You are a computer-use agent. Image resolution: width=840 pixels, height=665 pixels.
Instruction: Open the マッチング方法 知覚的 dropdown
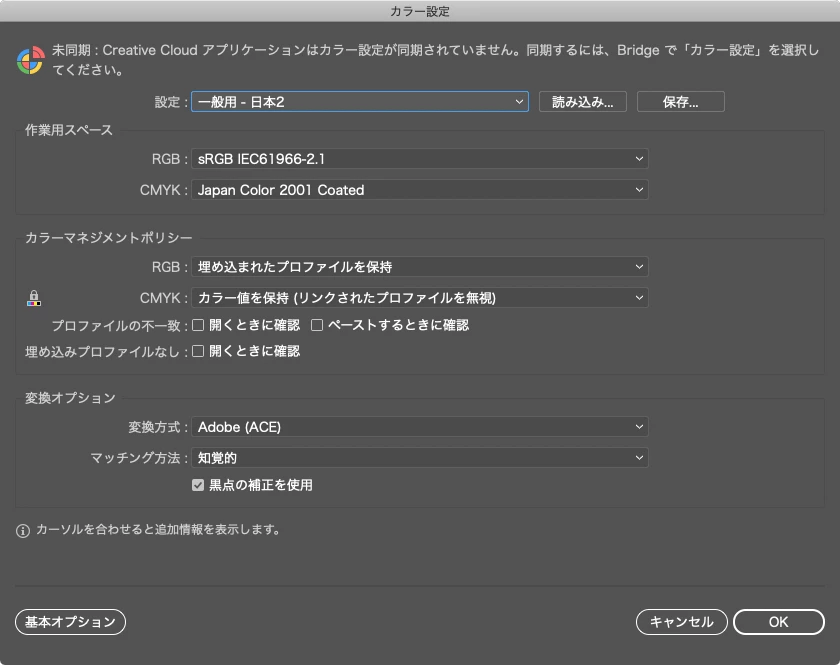click(x=419, y=458)
